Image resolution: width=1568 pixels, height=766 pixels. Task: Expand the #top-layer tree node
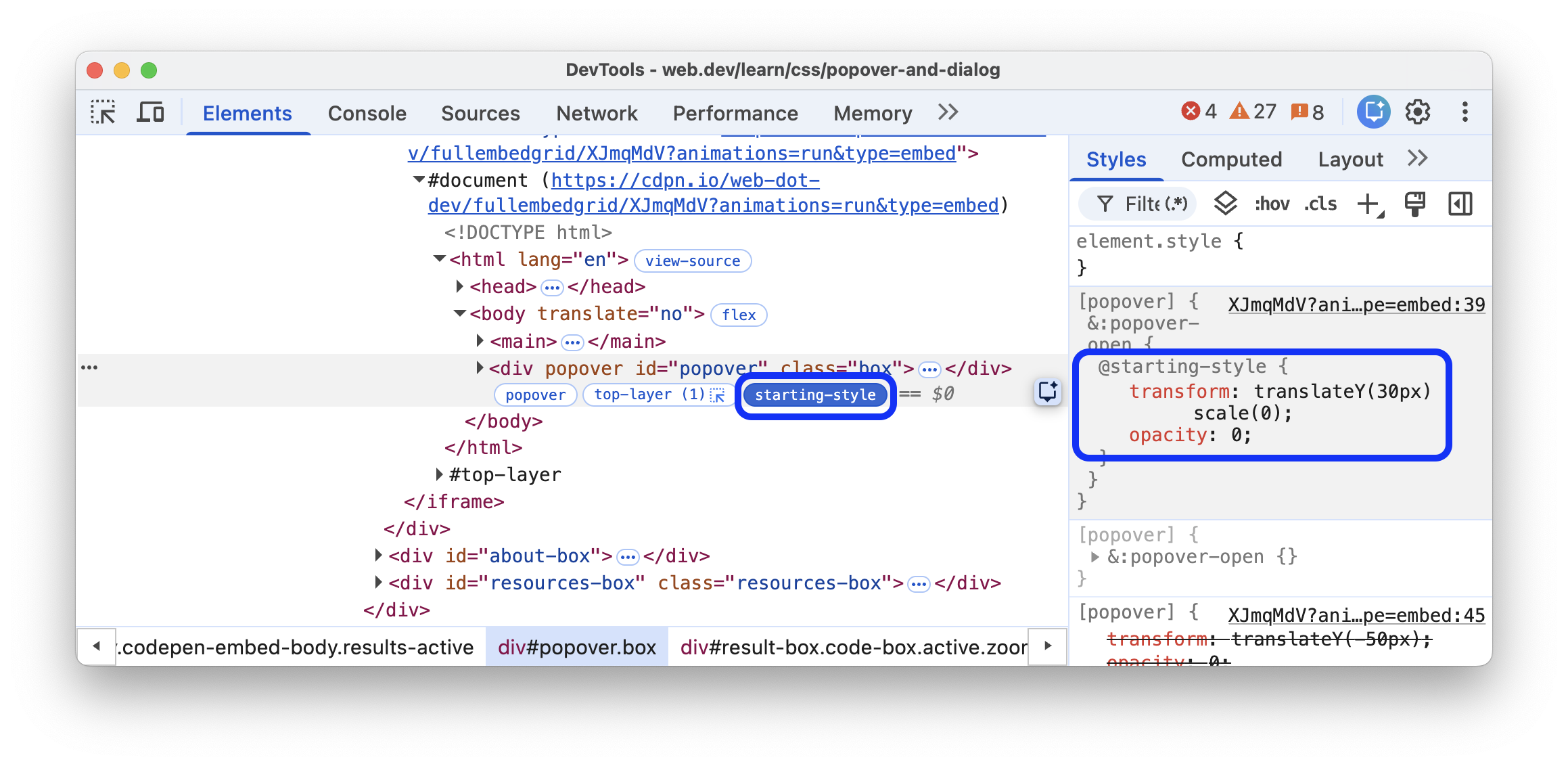(440, 475)
